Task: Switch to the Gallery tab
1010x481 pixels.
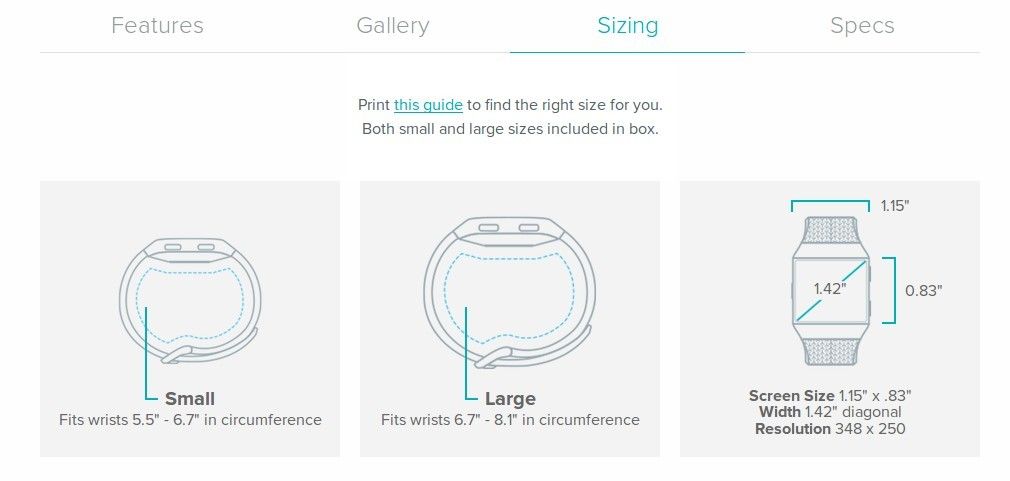Action: tap(392, 26)
